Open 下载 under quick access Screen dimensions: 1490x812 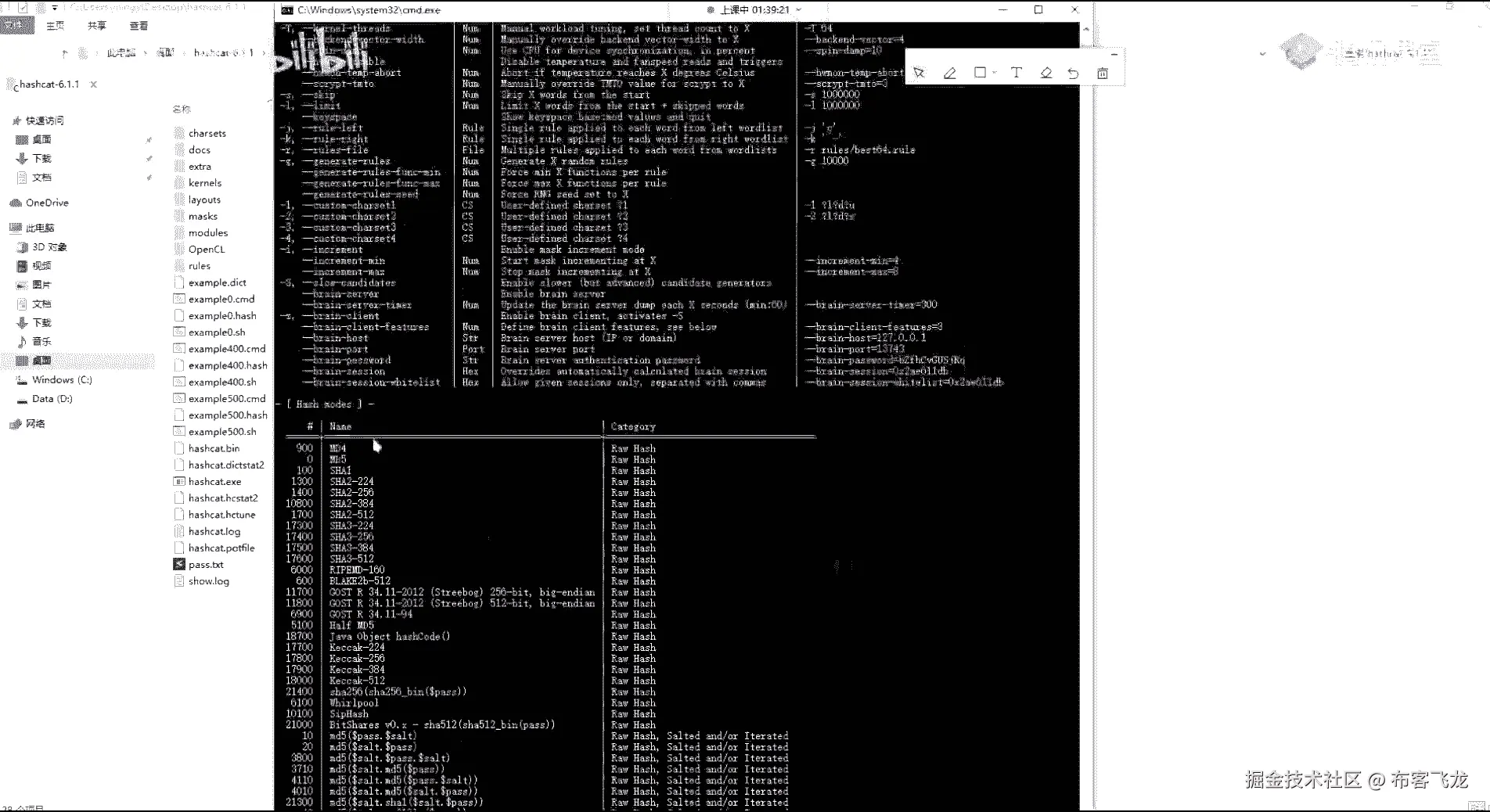[42, 158]
